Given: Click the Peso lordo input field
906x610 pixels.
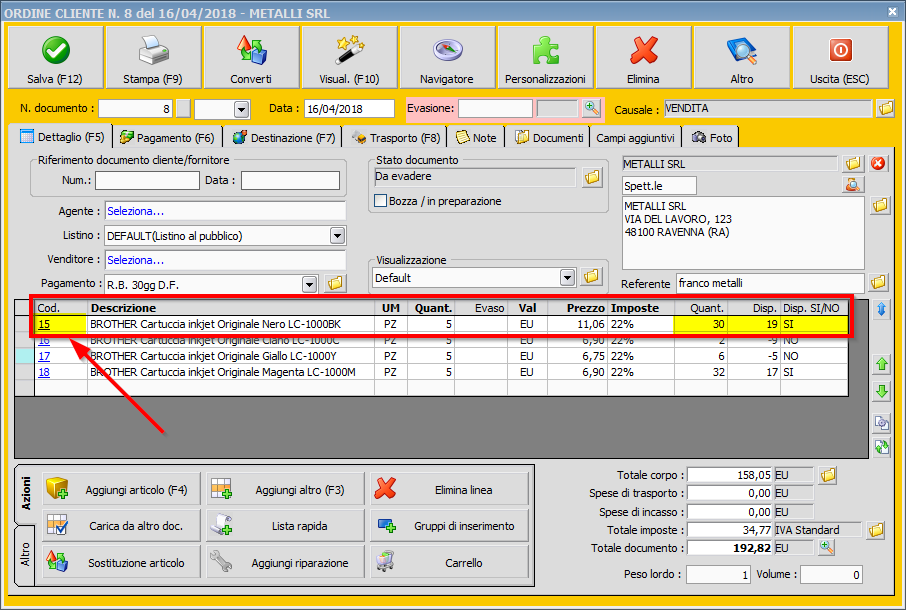Looking at the screenshot, I should click(718, 575).
